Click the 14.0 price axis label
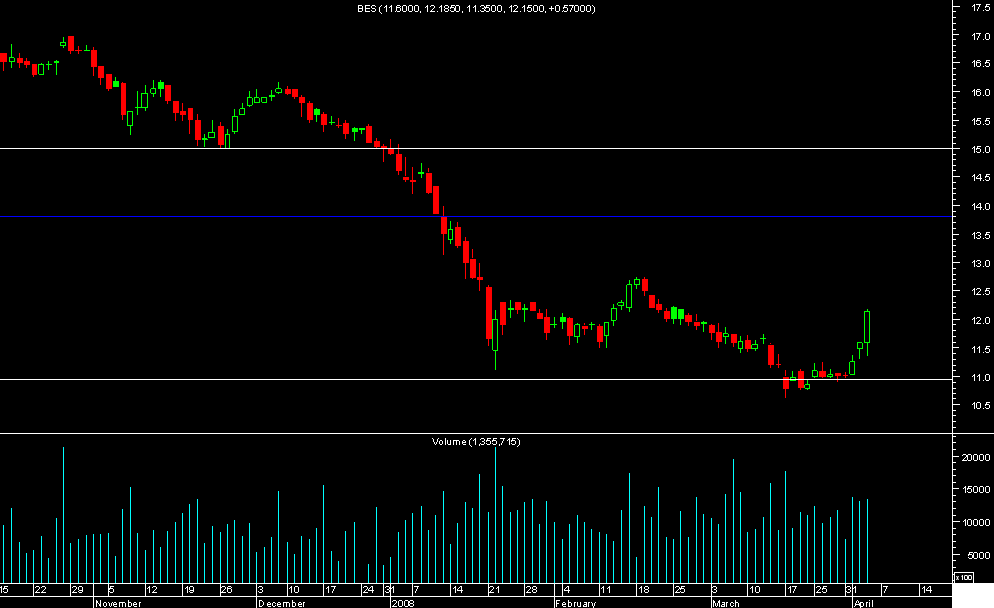 tap(981, 207)
